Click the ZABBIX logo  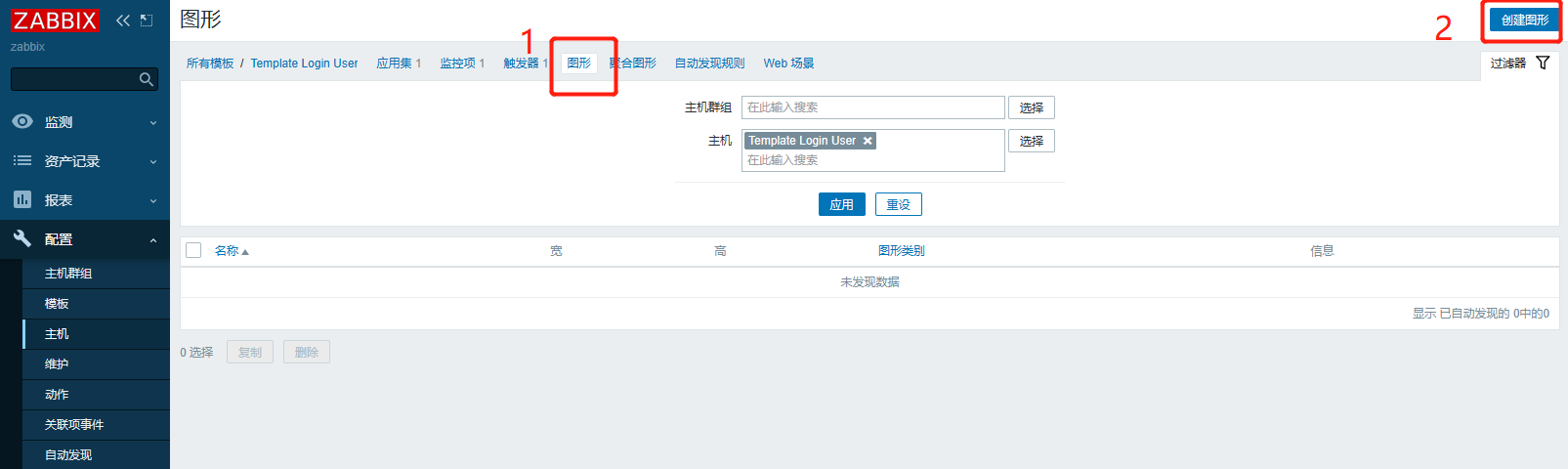pos(55,21)
